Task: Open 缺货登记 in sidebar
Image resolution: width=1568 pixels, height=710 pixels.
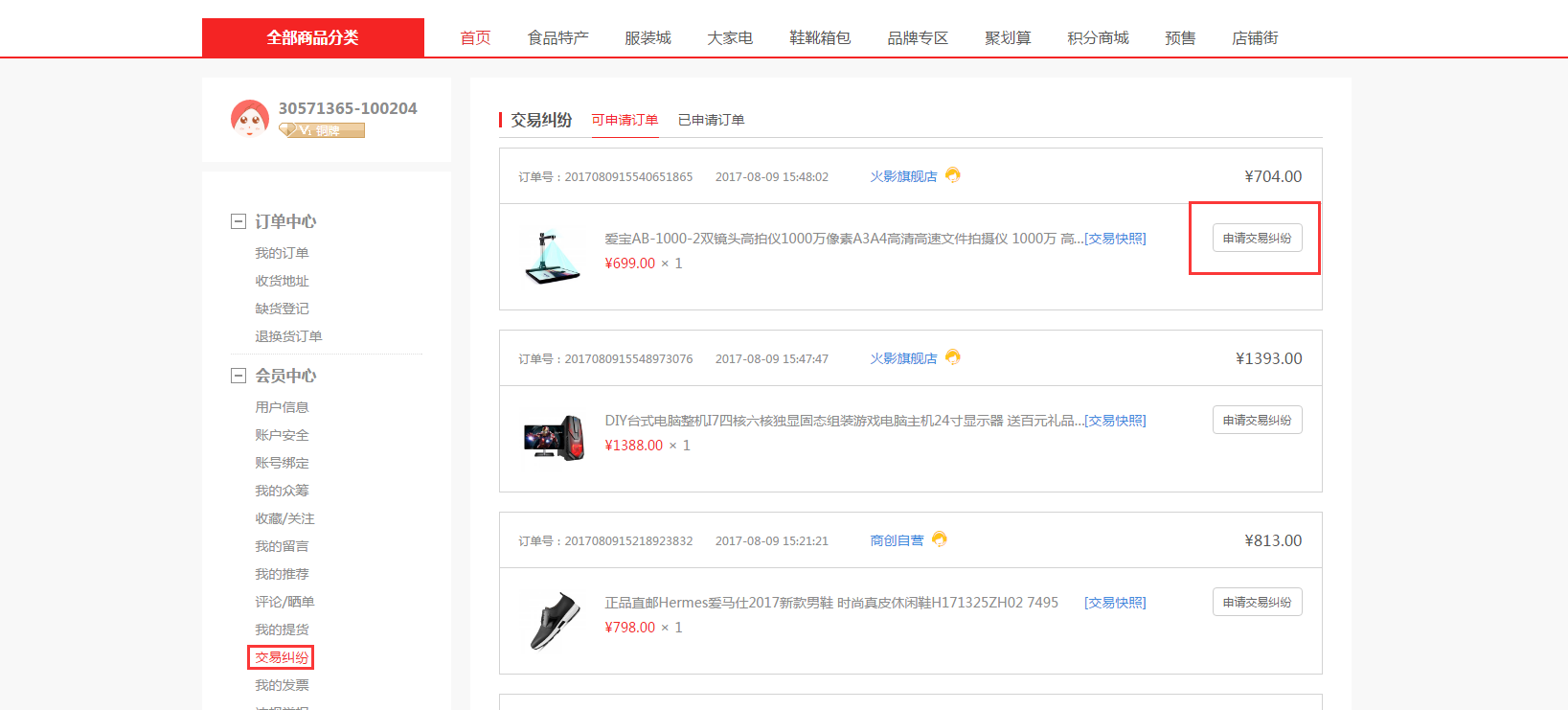Action: pyautogui.click(x=282, y=309)
